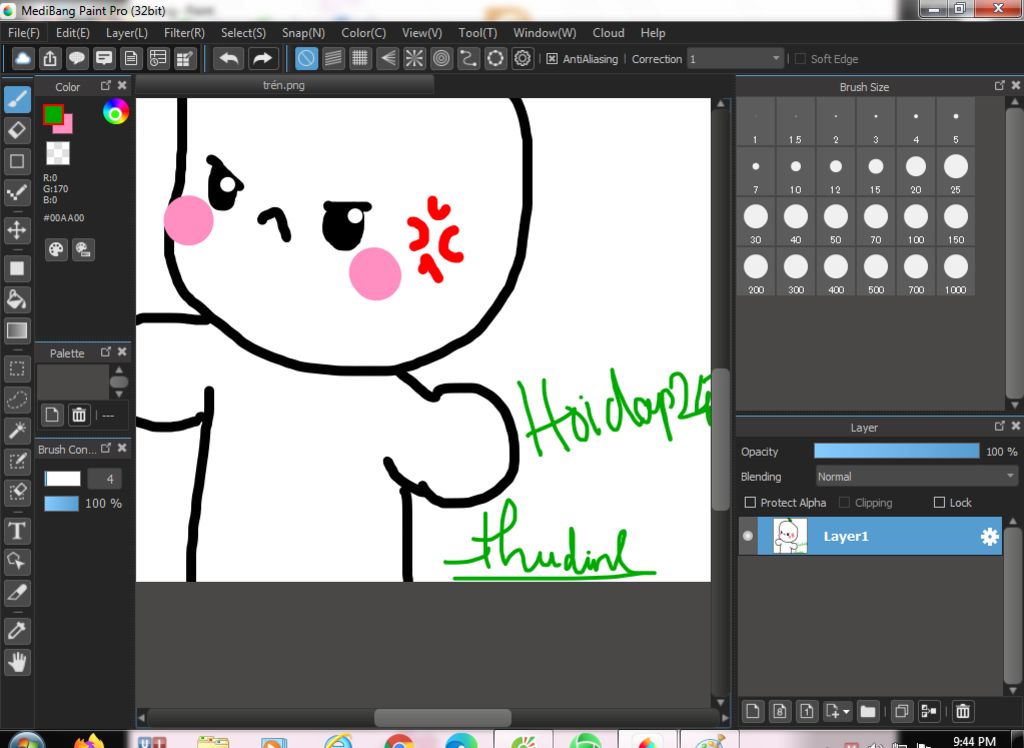Image resolution: width=1024 pixels, height=748 pixels.
Task: Enable the crisscross grid snap
Action: (x=360, y=59)
